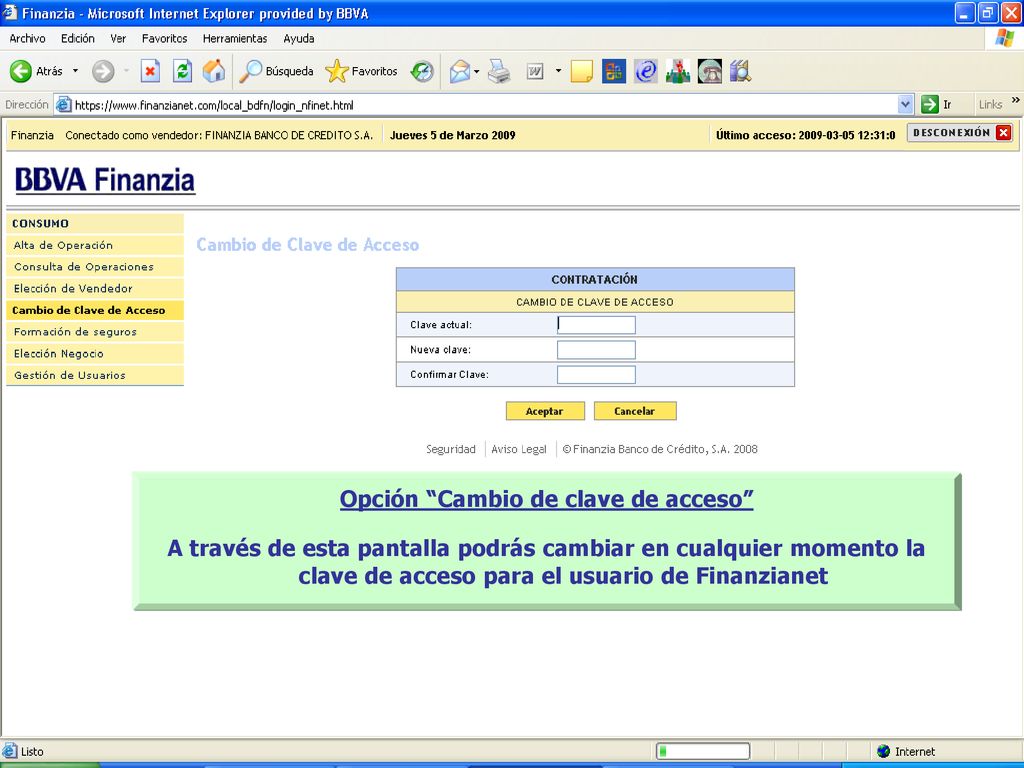Click the CONSUMO sidebar header
The image size is (1024, 768).
(95, 223)
